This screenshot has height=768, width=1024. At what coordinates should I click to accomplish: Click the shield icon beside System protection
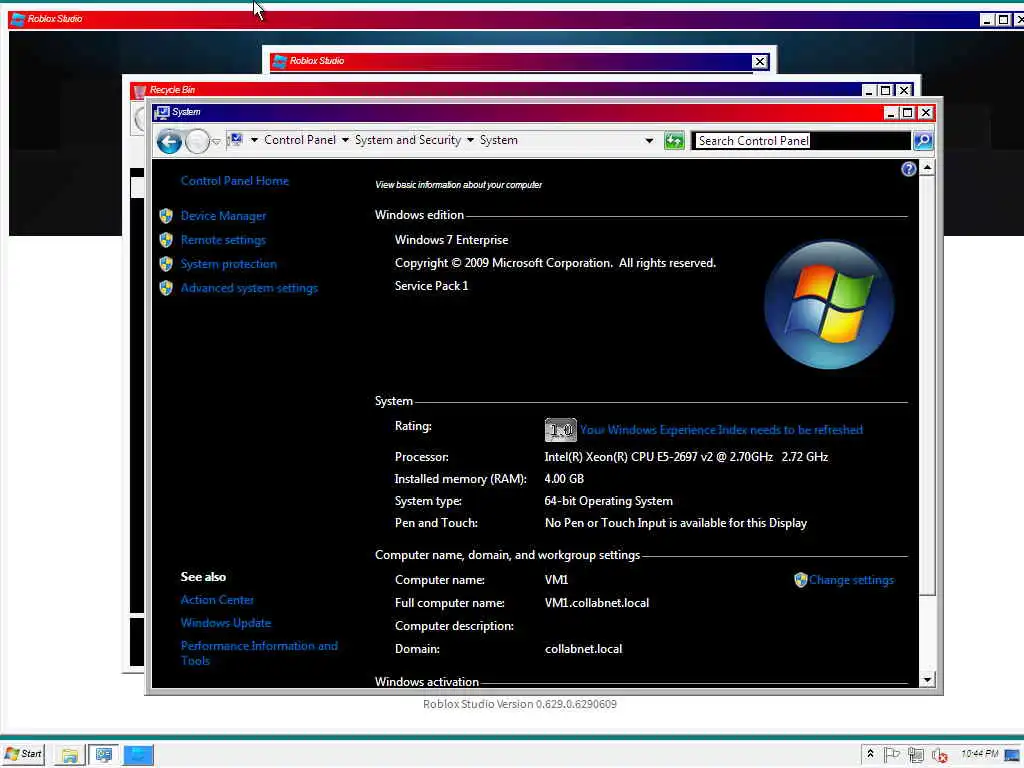click(x=166, y=264)
